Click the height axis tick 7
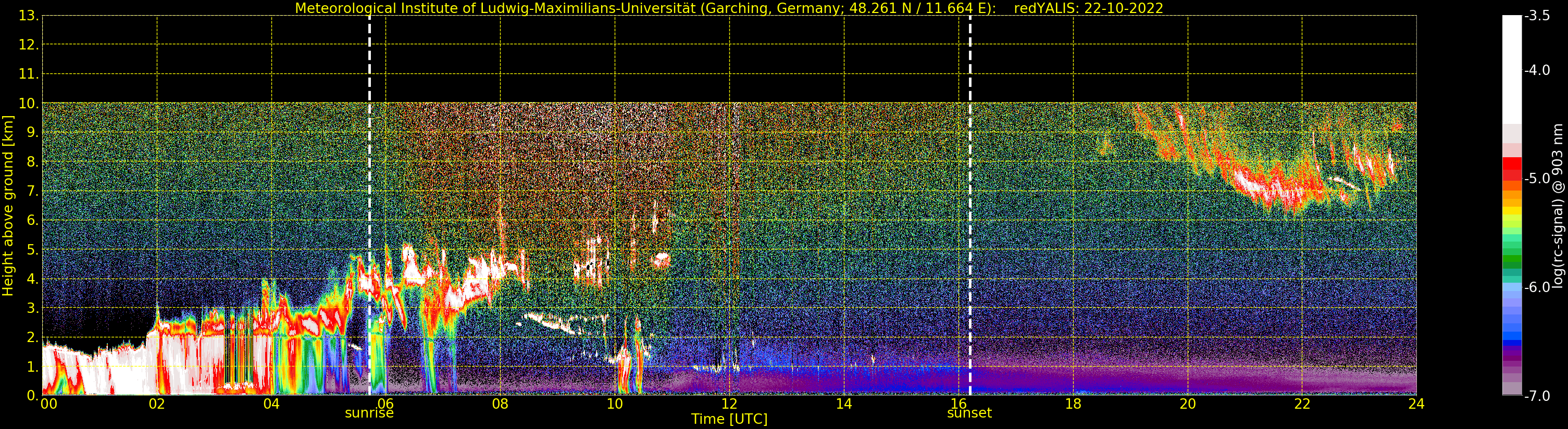The image size is (1568, 429). [32, 191]
